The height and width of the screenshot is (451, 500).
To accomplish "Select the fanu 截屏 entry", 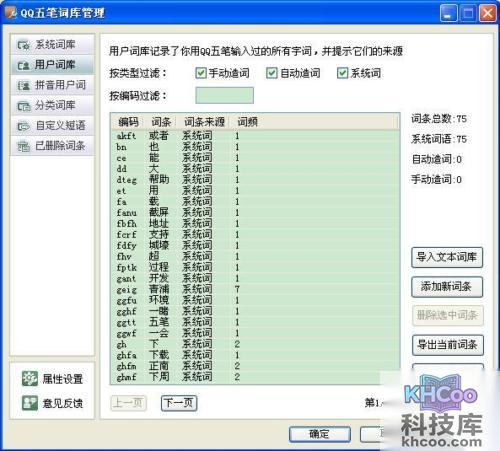I will click(255, 213).
